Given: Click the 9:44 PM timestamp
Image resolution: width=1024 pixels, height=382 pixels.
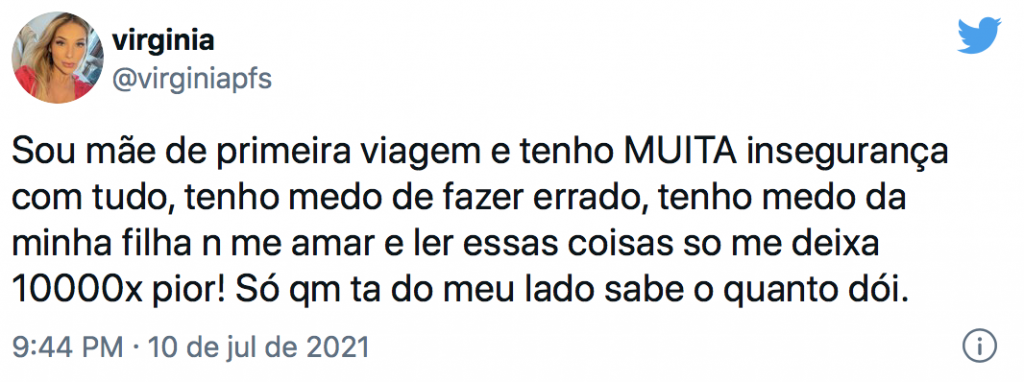Looking at the screenshot, I should [x=67, y=347].
